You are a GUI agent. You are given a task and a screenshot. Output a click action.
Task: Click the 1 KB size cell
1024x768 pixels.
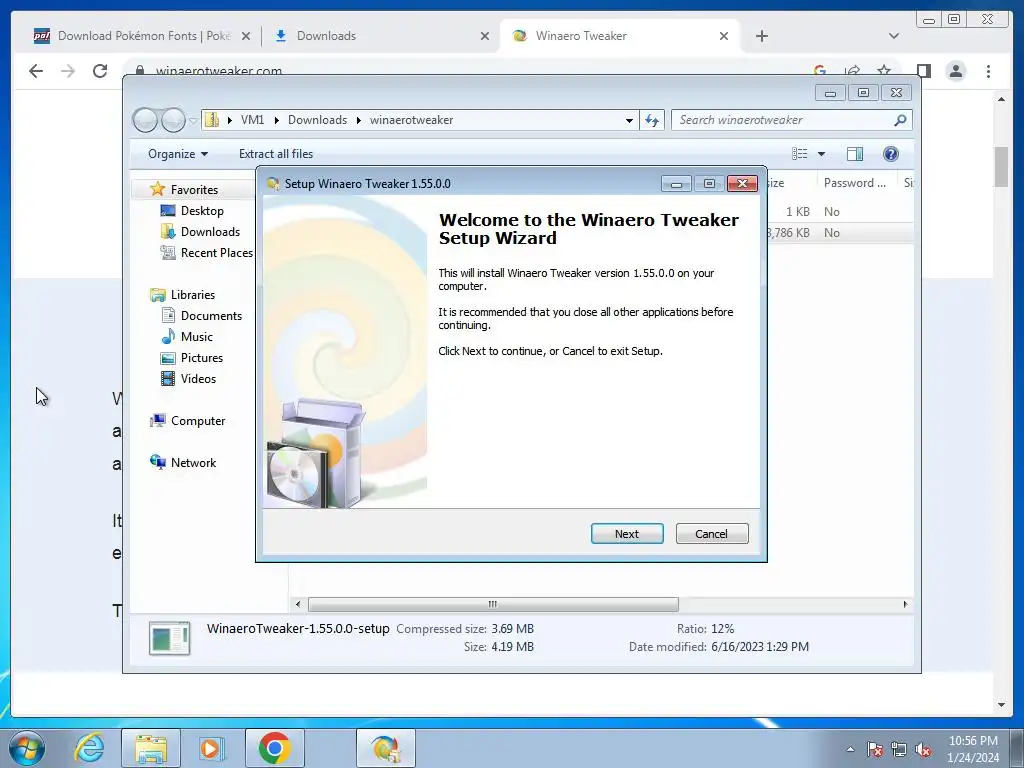pyautogui.click(x=797, y=212)
